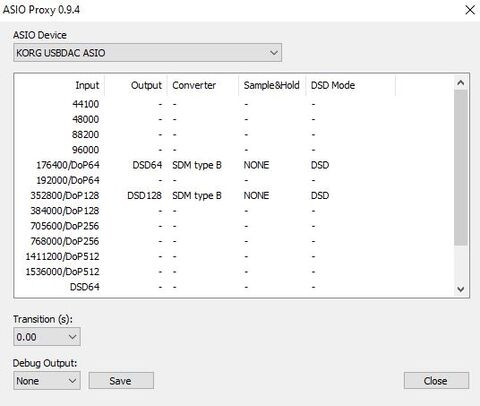The image size is (480, 406).
Task: Click the Save button
Action: [x=121, y=381]
